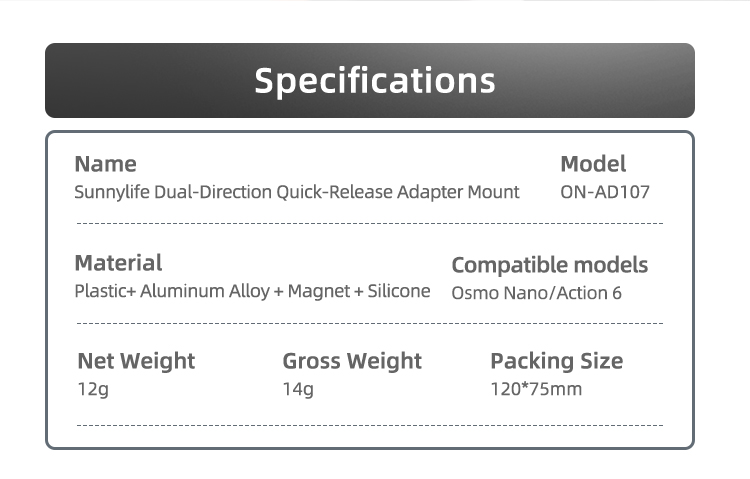This screenshot has height=479, width=750.
Task: Click the dashed divider below Material row
Action: pyautogui.click(x=370, y=323)
